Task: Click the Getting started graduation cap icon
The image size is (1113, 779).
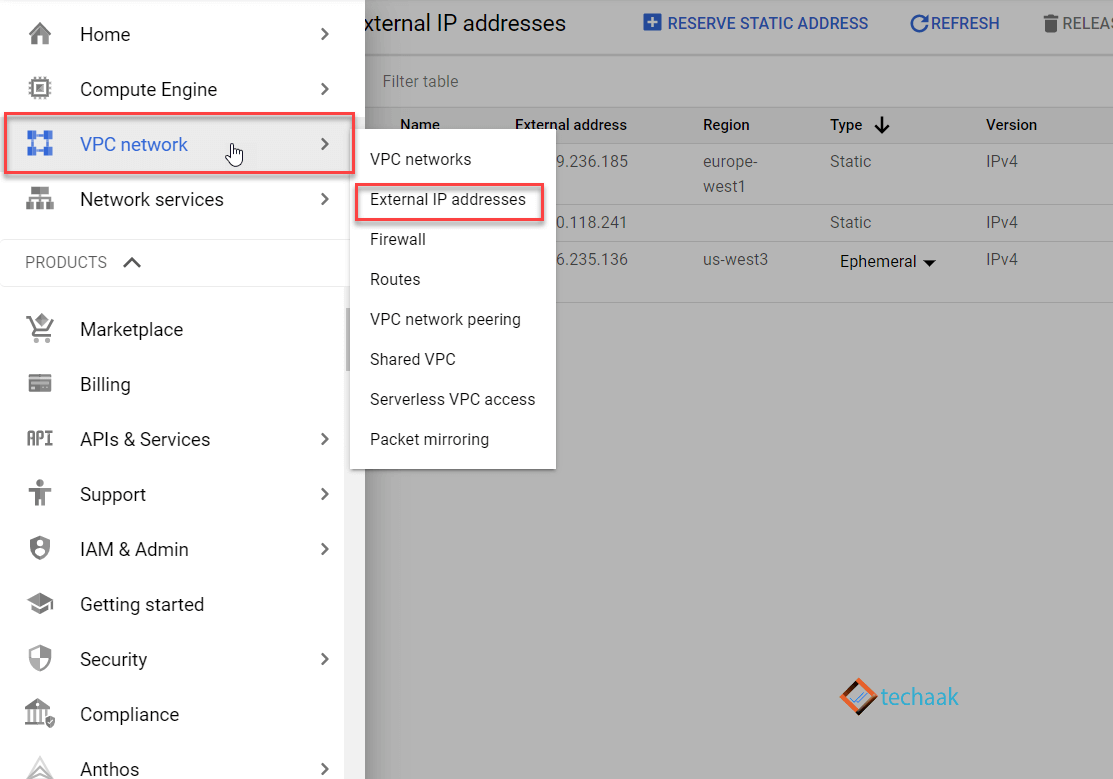Action: 40,604
